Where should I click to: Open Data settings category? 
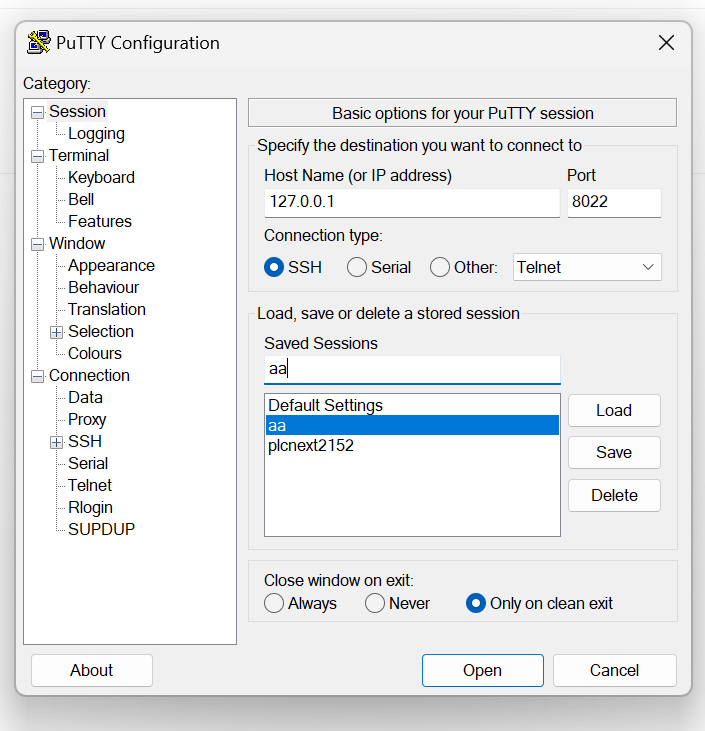(85, 397)
